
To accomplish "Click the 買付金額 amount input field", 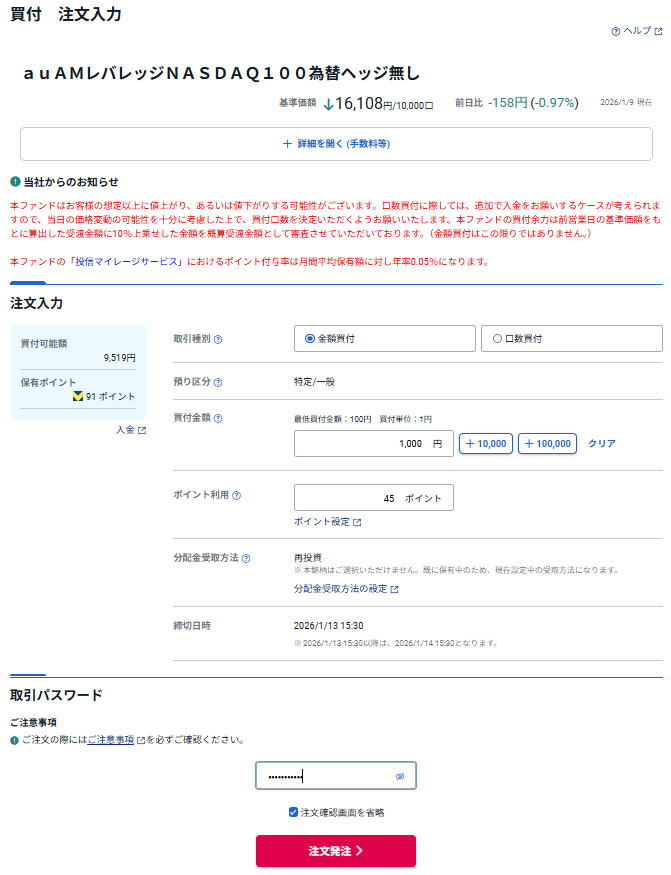I will pyautogui.click(x=374, y=443).
